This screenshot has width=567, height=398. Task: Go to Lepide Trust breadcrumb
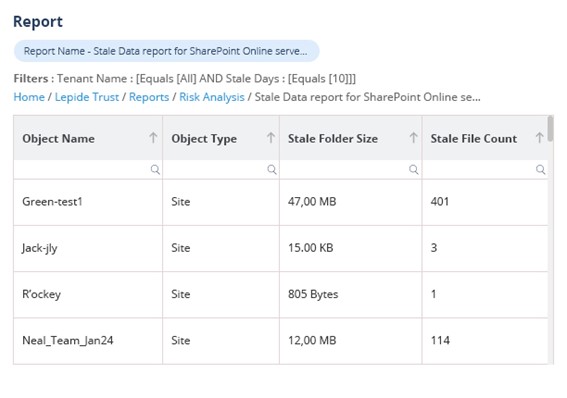pyautogui.click(x=87, y=97)
